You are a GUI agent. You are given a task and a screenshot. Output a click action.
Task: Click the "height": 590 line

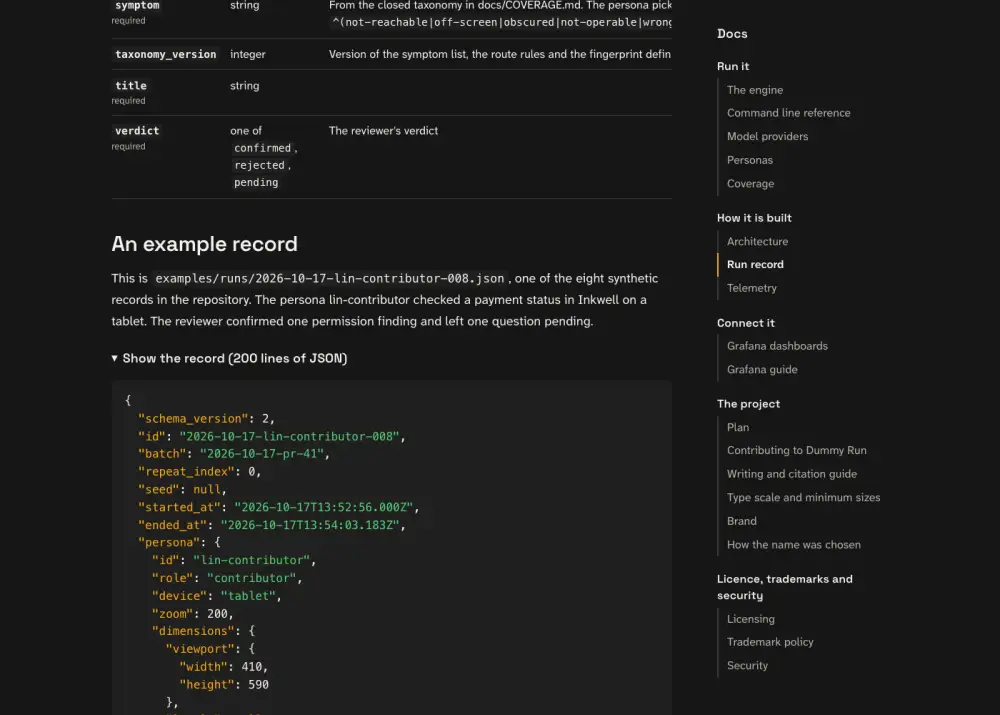(224, 685)
